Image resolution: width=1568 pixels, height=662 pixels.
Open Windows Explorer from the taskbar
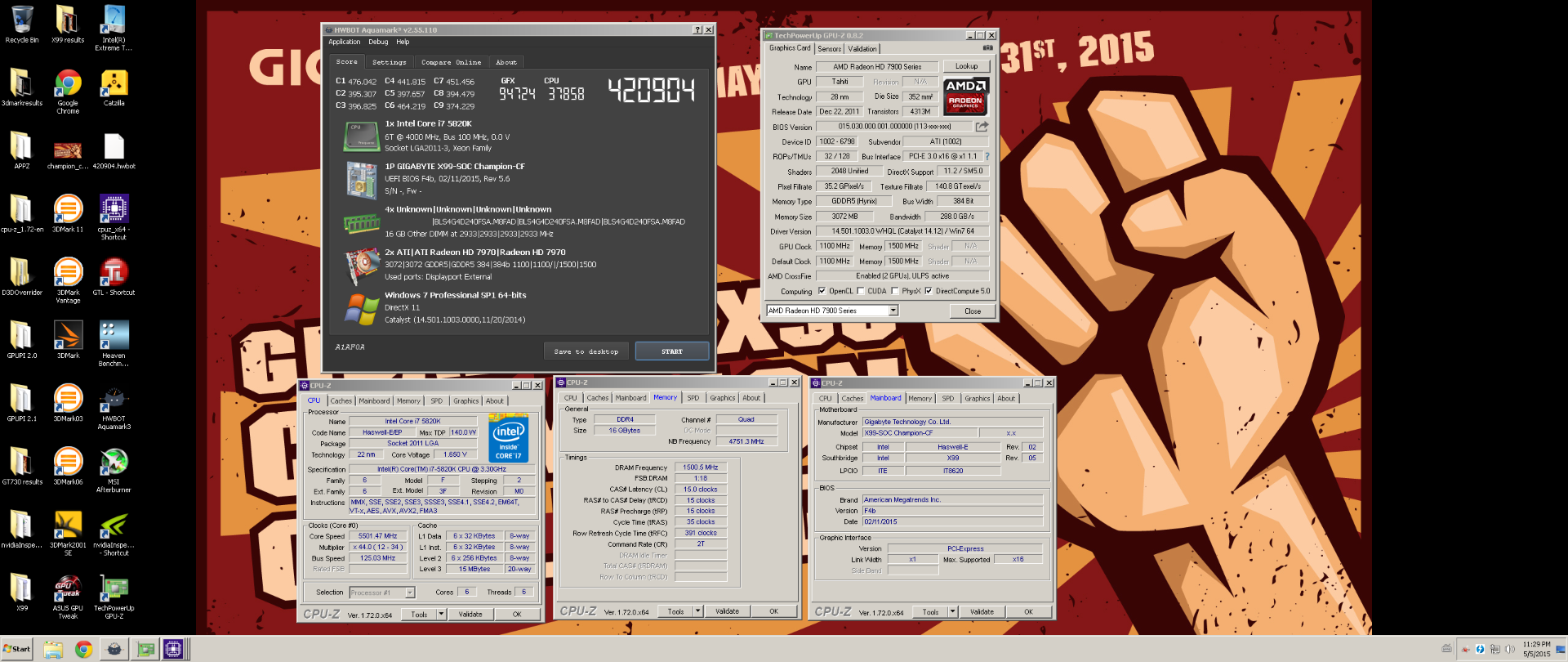pos(53,649)
